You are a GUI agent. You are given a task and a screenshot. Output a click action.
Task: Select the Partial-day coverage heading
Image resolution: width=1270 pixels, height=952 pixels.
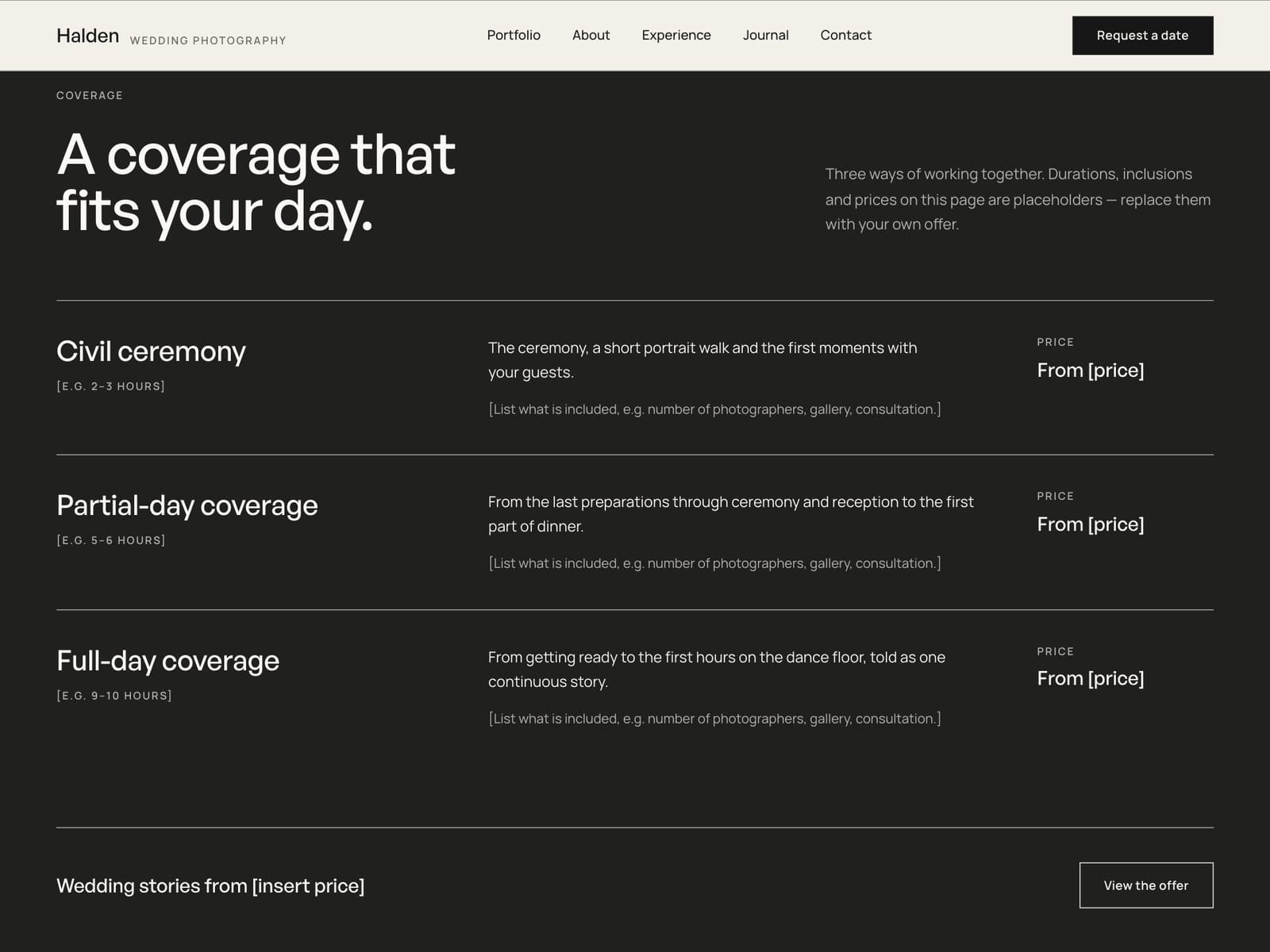(x=187, y=505)
